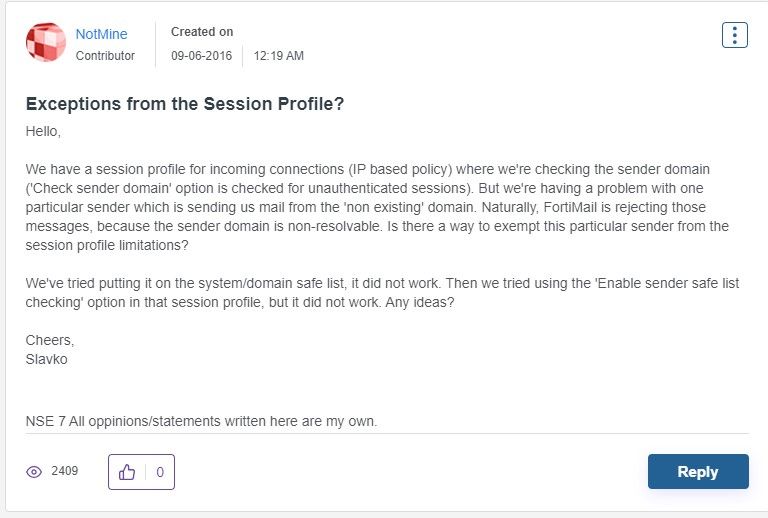
Task: Click the post date 09-06-2016
Action: pos(201,56)
